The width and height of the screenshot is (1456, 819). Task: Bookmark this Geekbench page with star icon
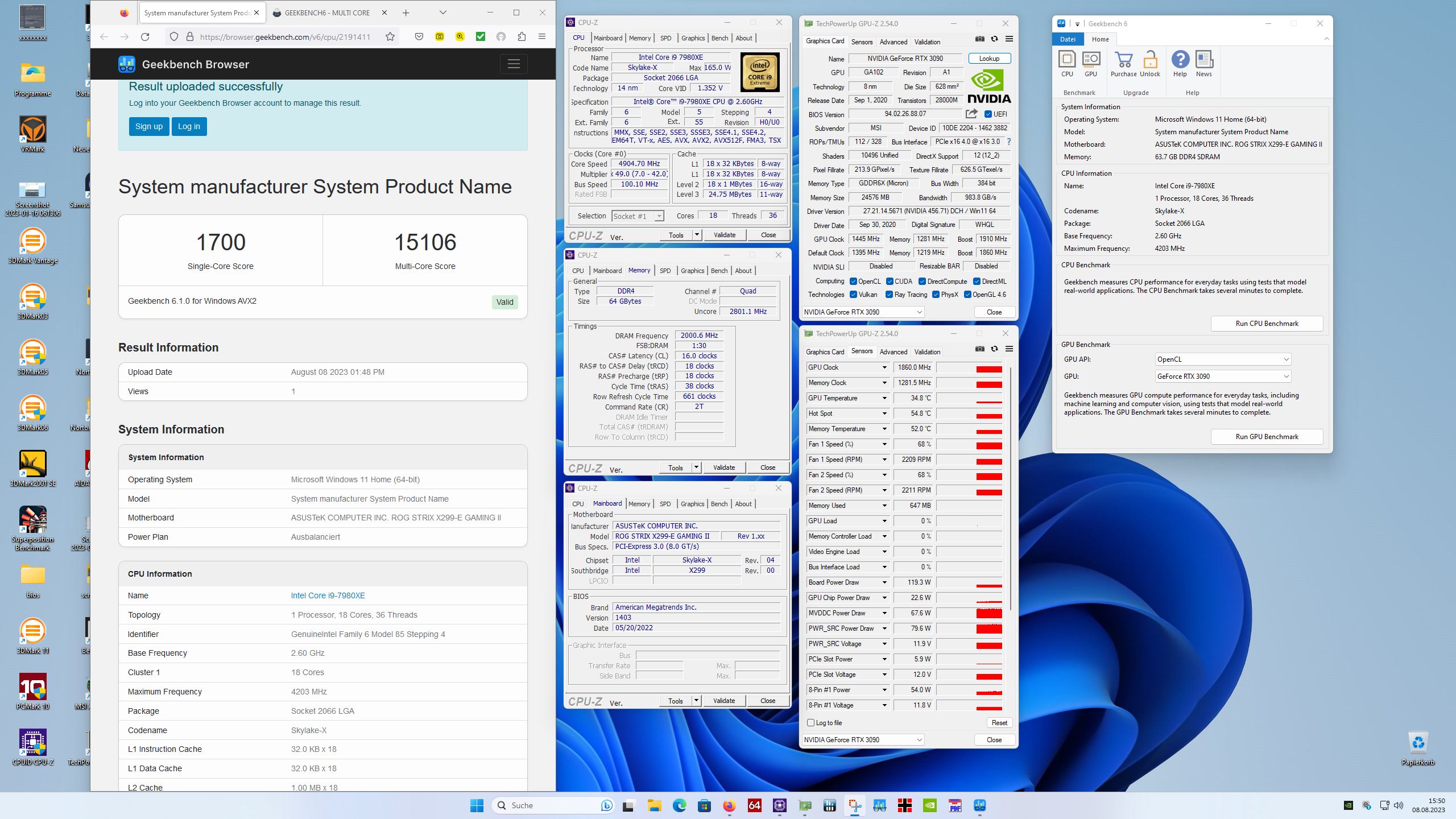pyautogui.click(x=390, y=36)
